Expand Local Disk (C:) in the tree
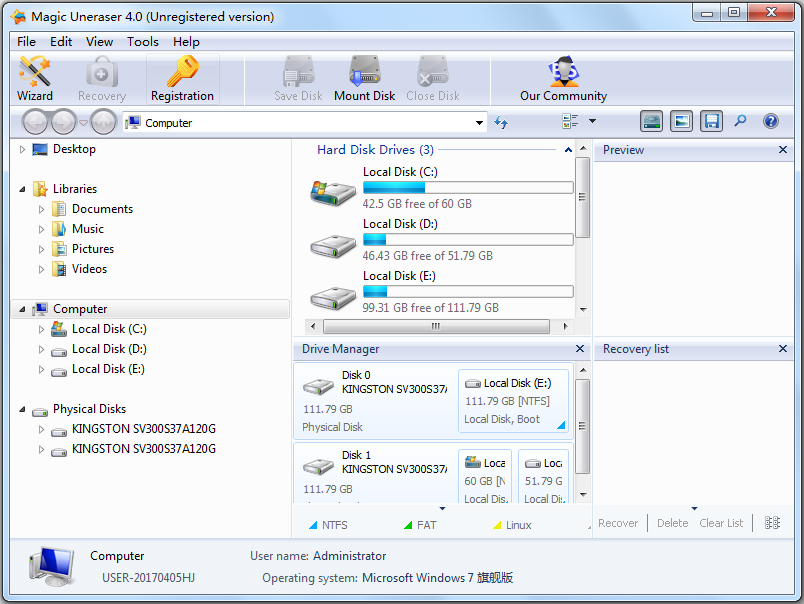Screen dimensions: 804x604 point(42,329)
